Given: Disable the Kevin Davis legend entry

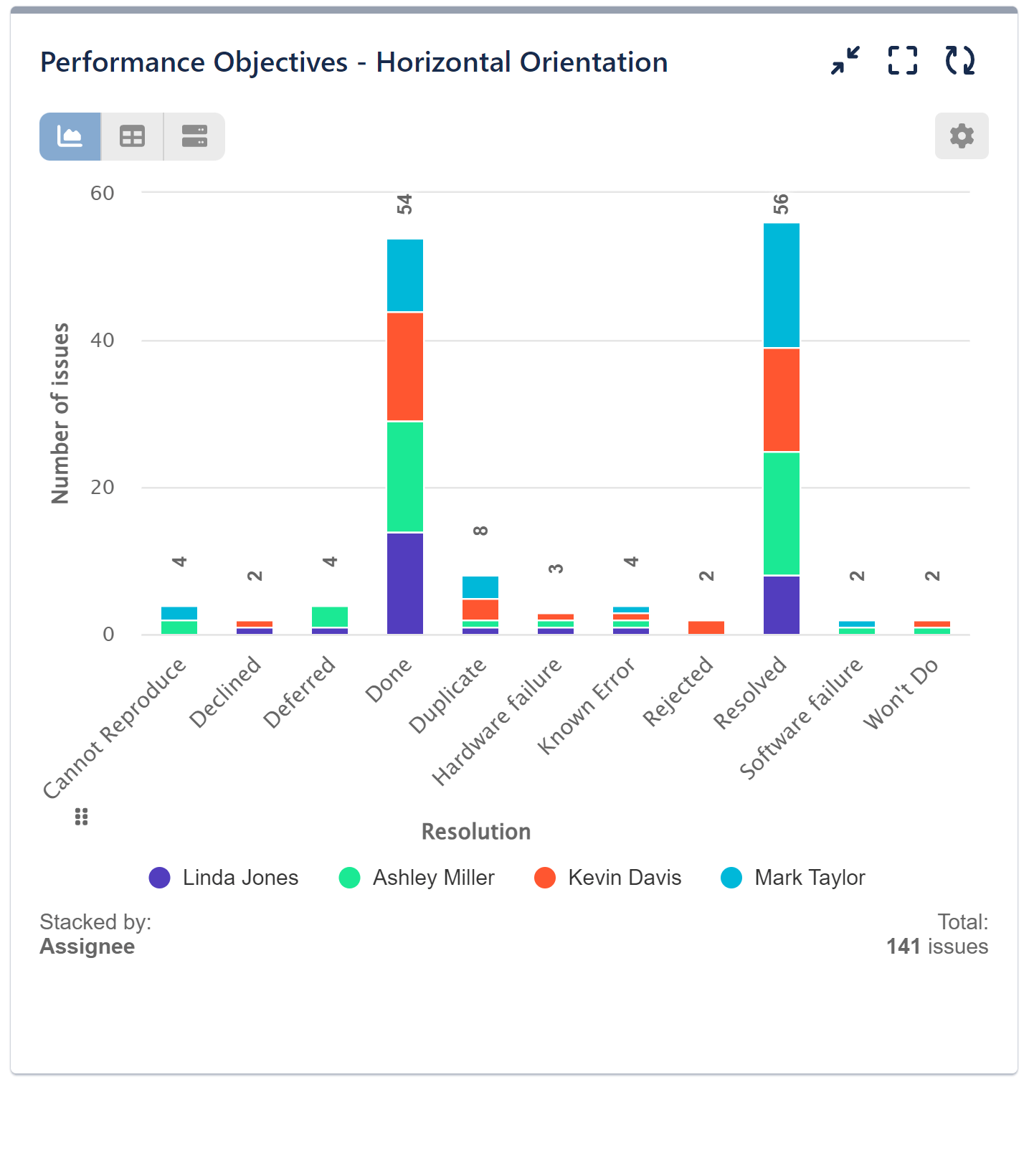Looking at the screenshot, I should 608,877.
